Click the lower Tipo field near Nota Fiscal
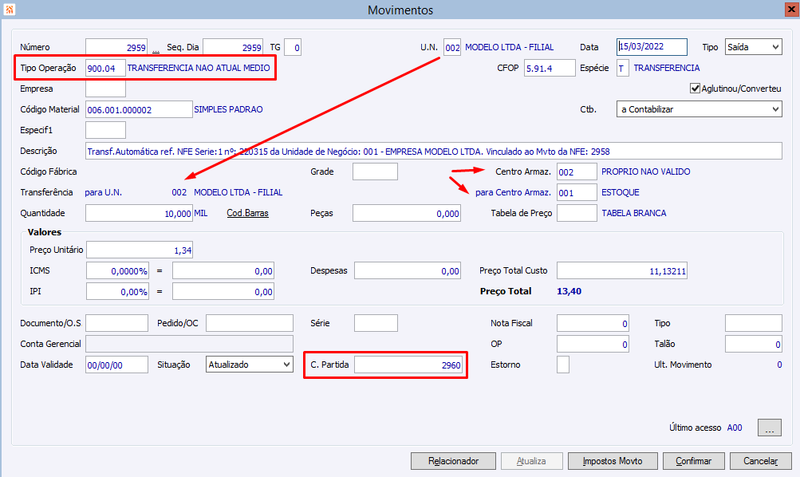This screenshot has width=800, height=477. pyautogui.click(x=754, y=323)
